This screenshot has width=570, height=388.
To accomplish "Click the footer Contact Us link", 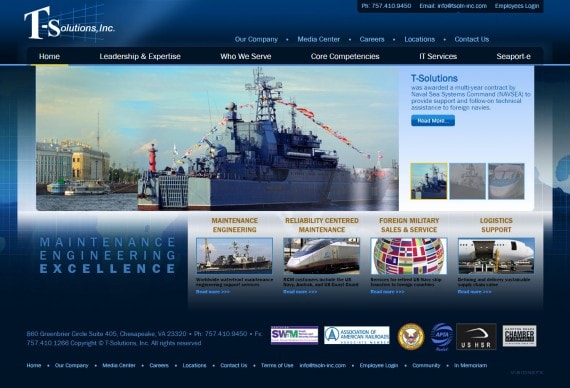I will click(234, 365).
